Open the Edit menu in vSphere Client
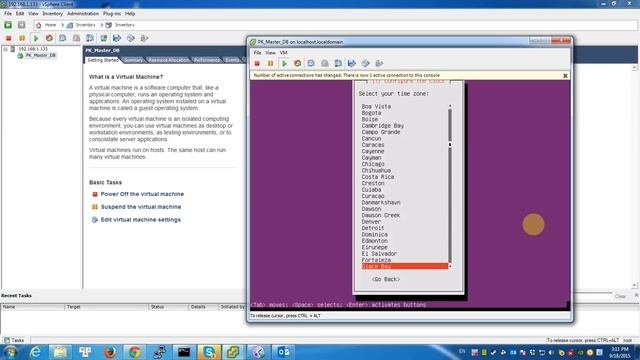 pyautogui.click(x=20, y=13)
